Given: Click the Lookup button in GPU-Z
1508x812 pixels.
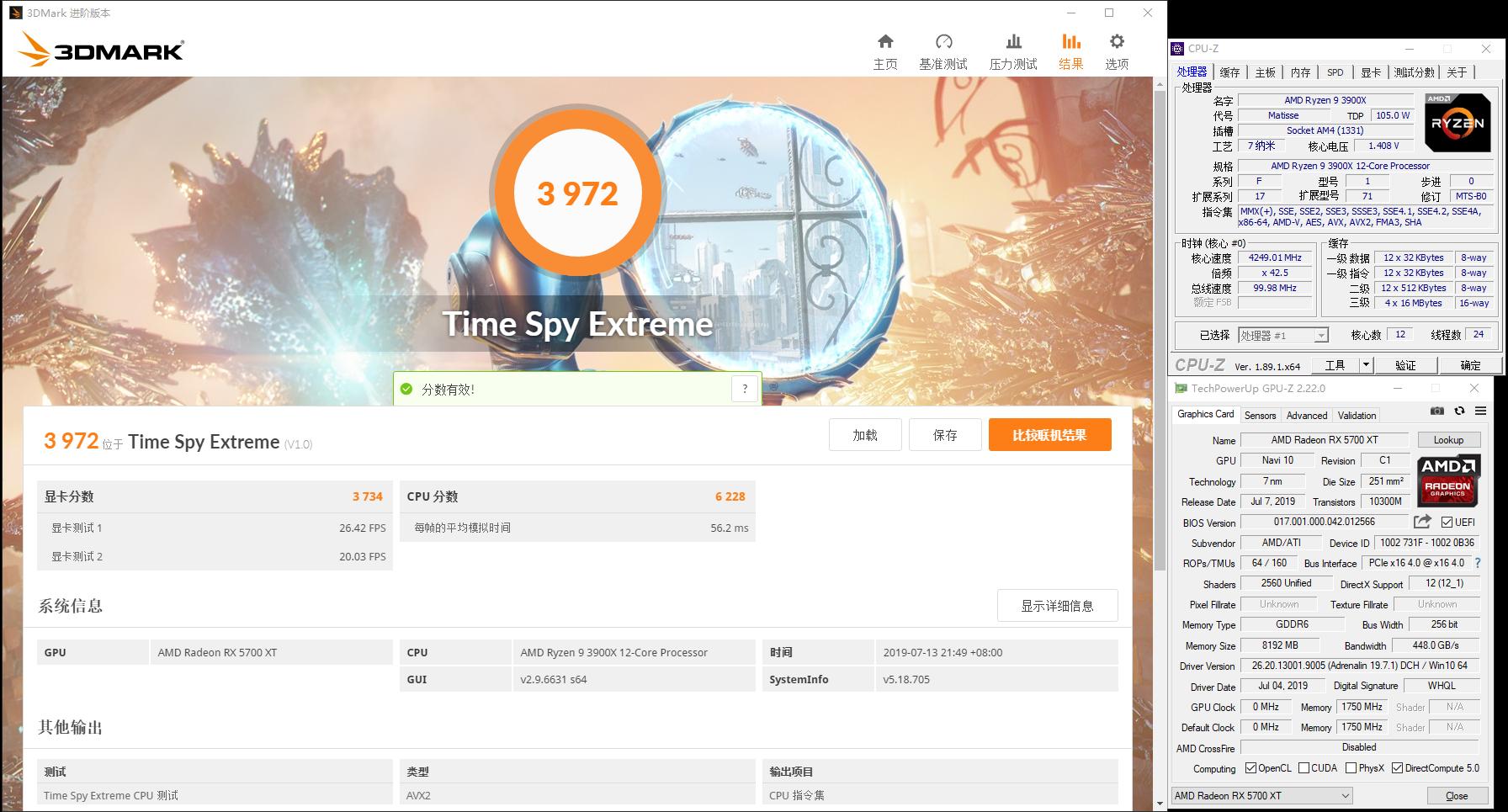Looking at the screenshot, I should pyautogui.click(x=1448, y=439).
